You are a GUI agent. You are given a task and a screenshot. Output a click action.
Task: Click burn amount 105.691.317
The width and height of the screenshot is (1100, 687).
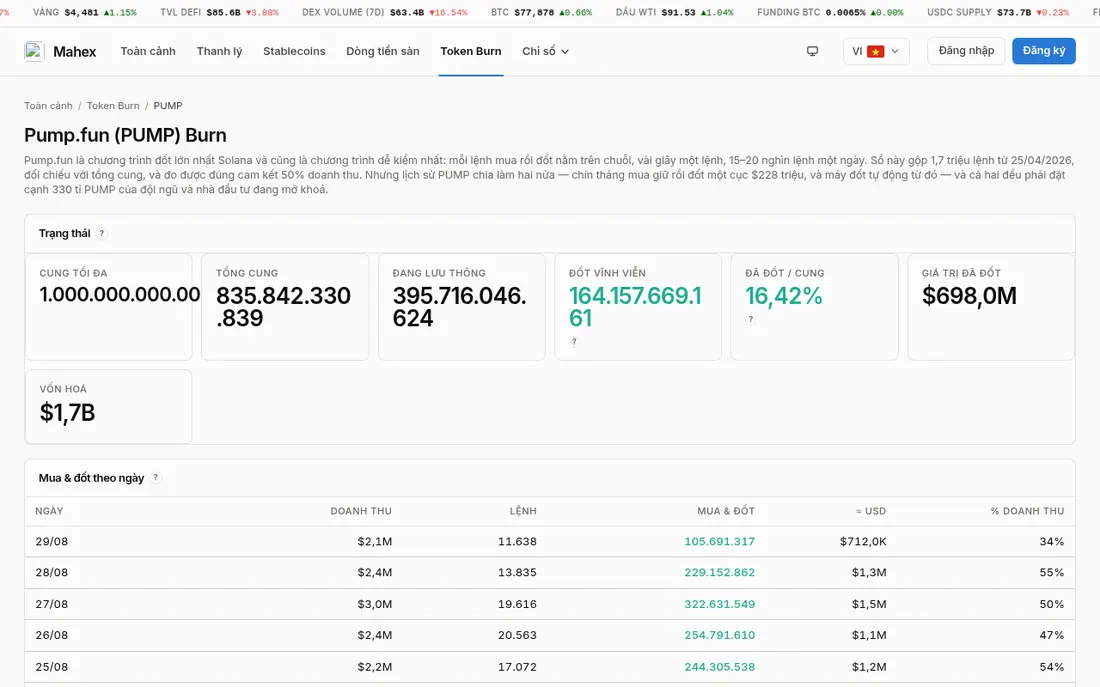coord(720,542)
